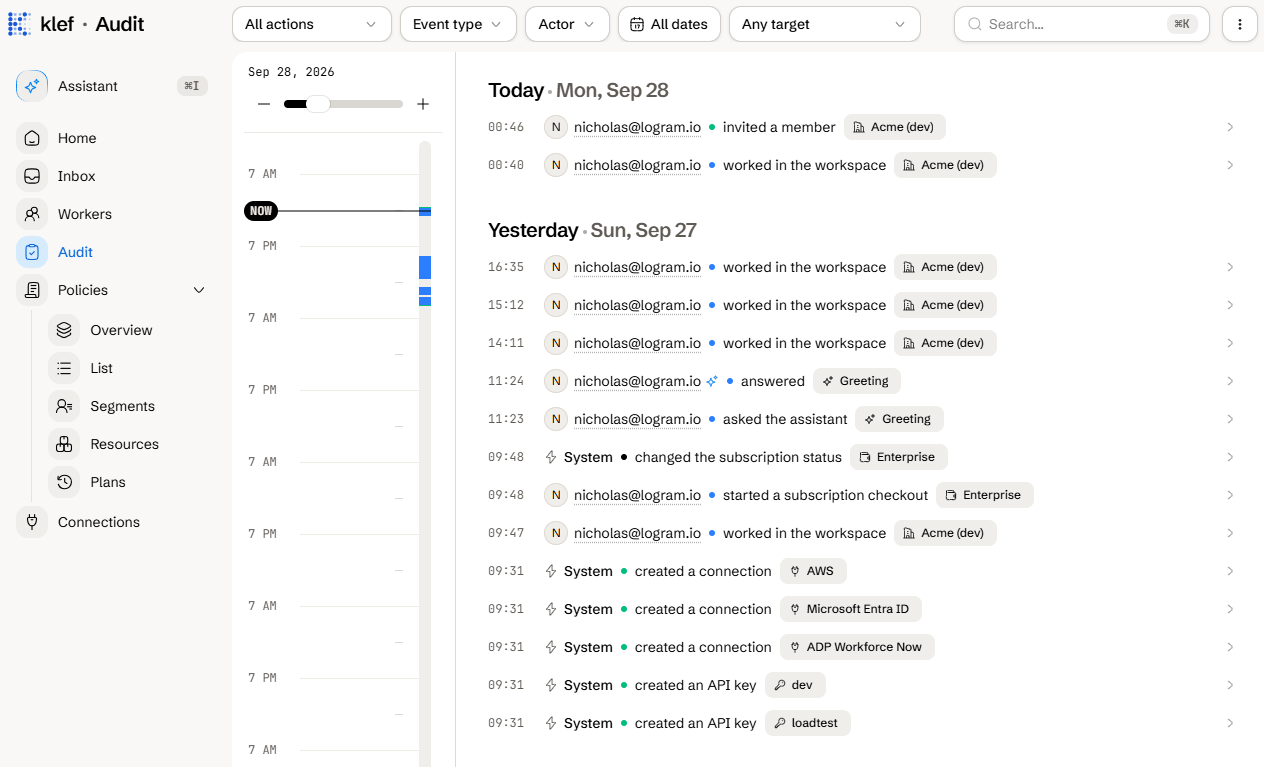The width and height of the screenshot is (1264, 767).
Task: Click the "Today" date heading
Action: coord(516,90)
